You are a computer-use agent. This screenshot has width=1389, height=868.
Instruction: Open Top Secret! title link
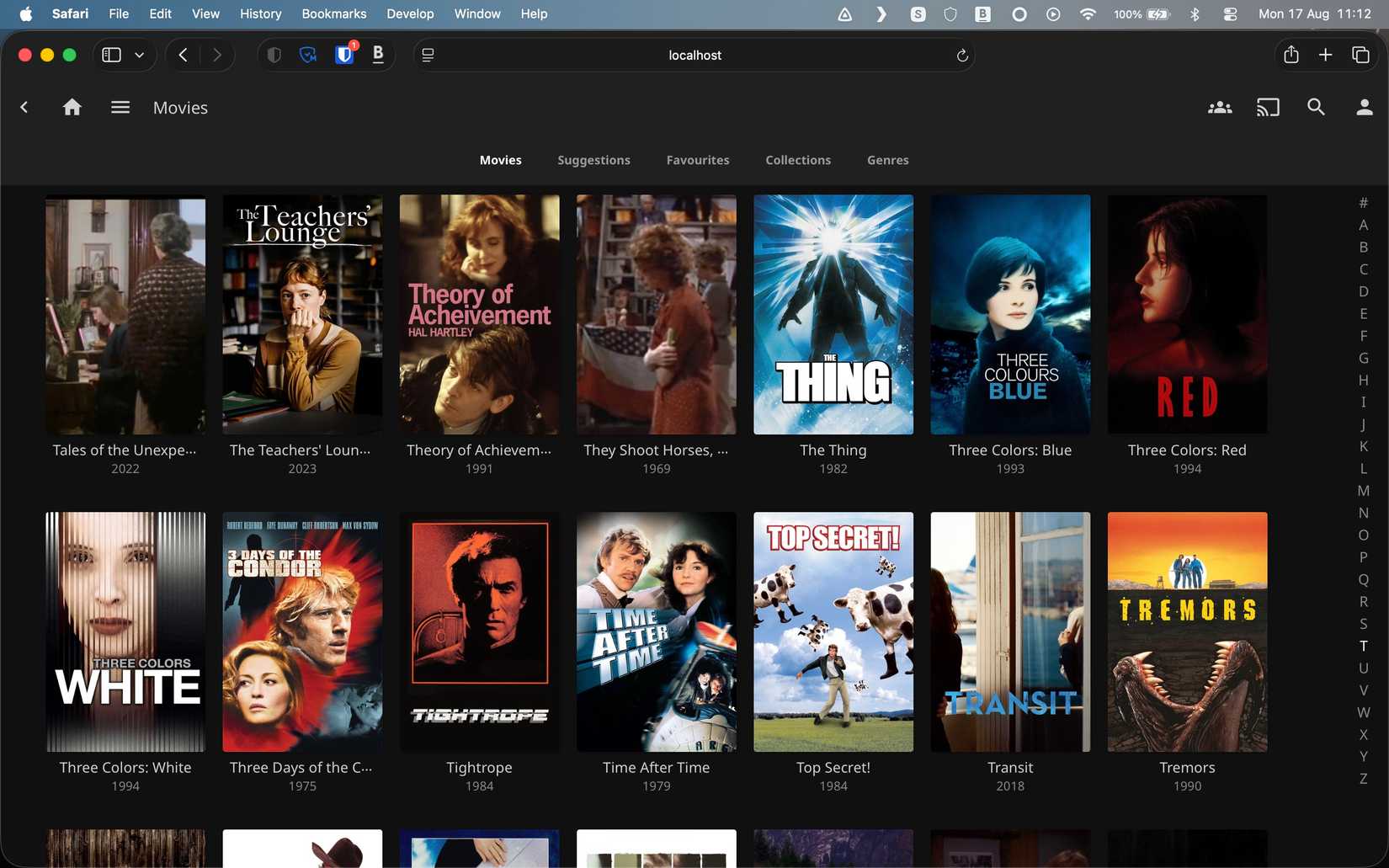click(x=833, y=768)
